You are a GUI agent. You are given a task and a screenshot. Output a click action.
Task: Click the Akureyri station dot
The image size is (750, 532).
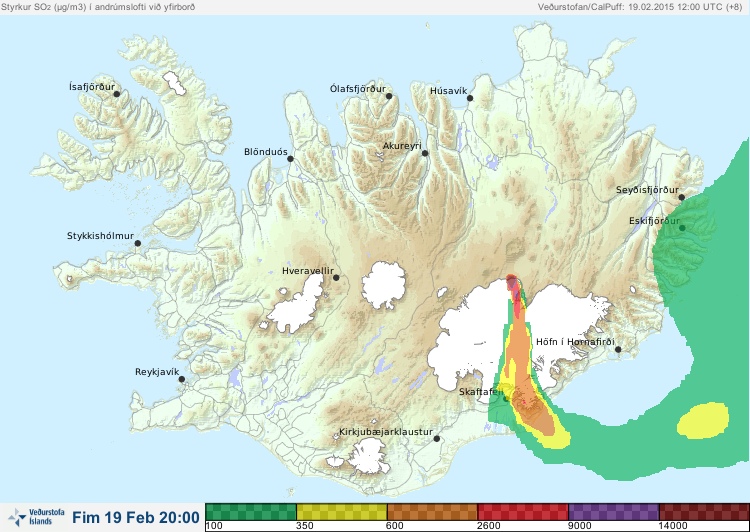click(425, 153)
